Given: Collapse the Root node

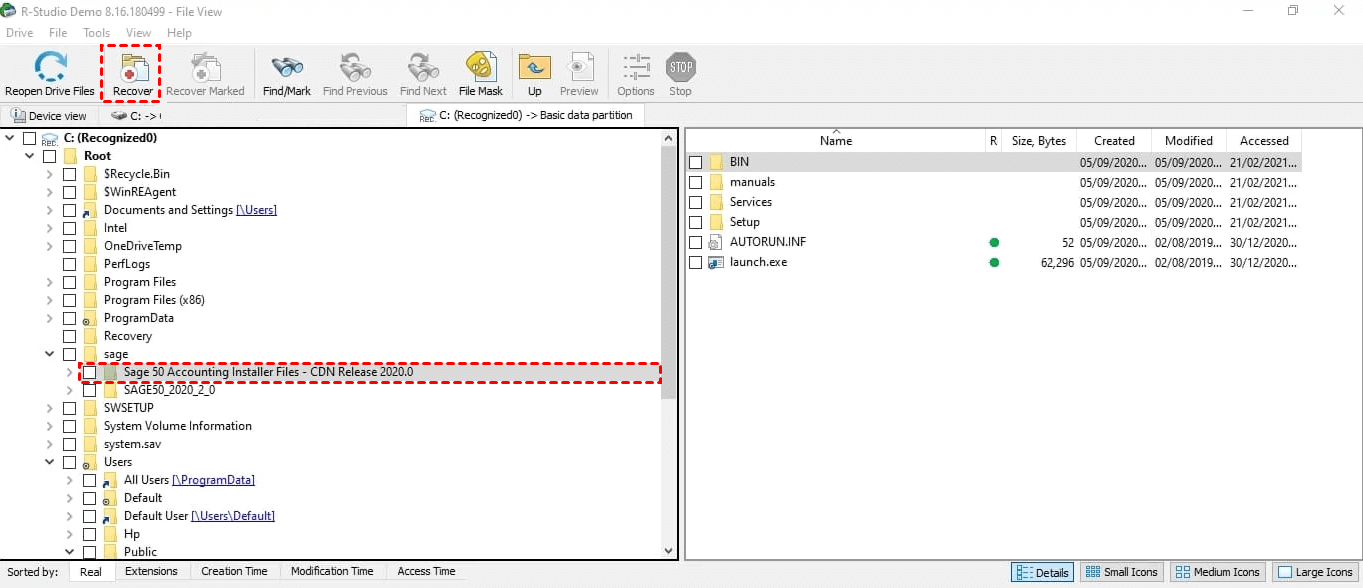Looking at the screenshot, I should (30, 156).
